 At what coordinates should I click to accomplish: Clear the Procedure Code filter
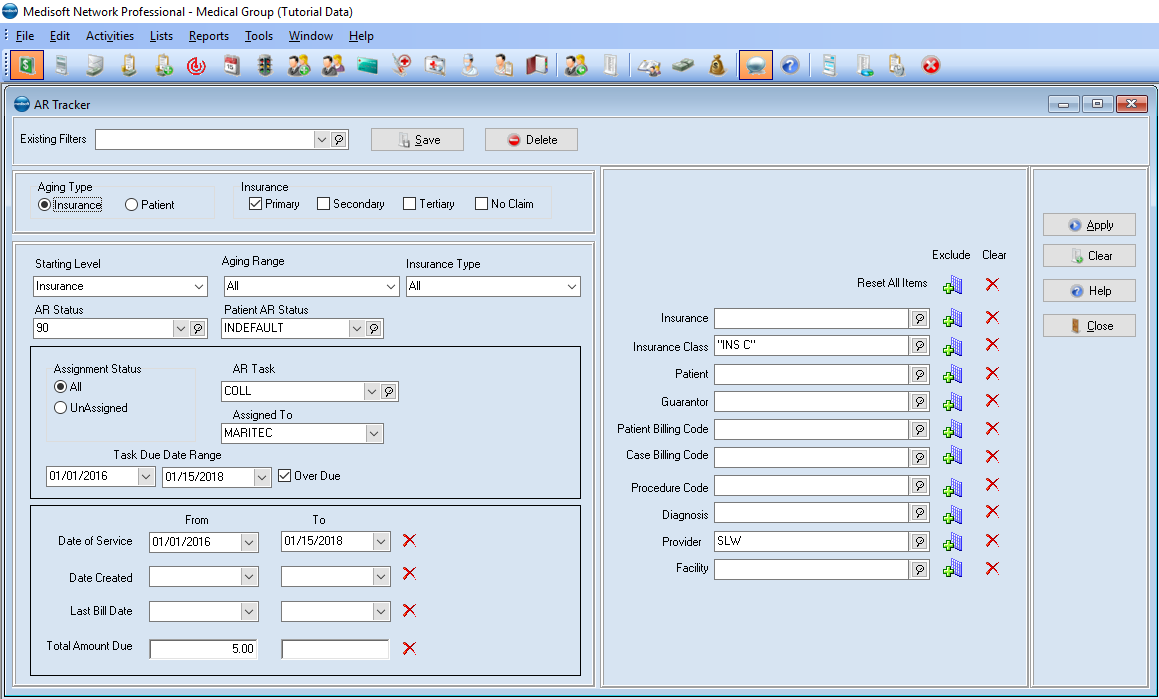point(992,485)
